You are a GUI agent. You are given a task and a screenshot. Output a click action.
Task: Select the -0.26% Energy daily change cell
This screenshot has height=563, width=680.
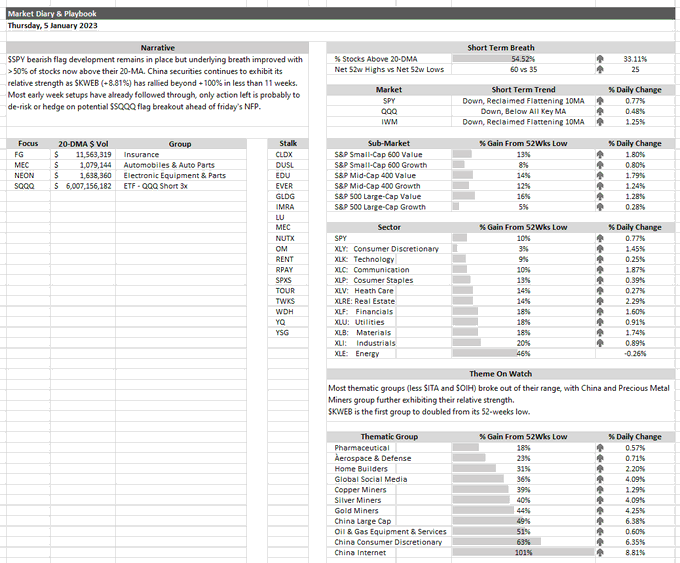tap(635, 354)
